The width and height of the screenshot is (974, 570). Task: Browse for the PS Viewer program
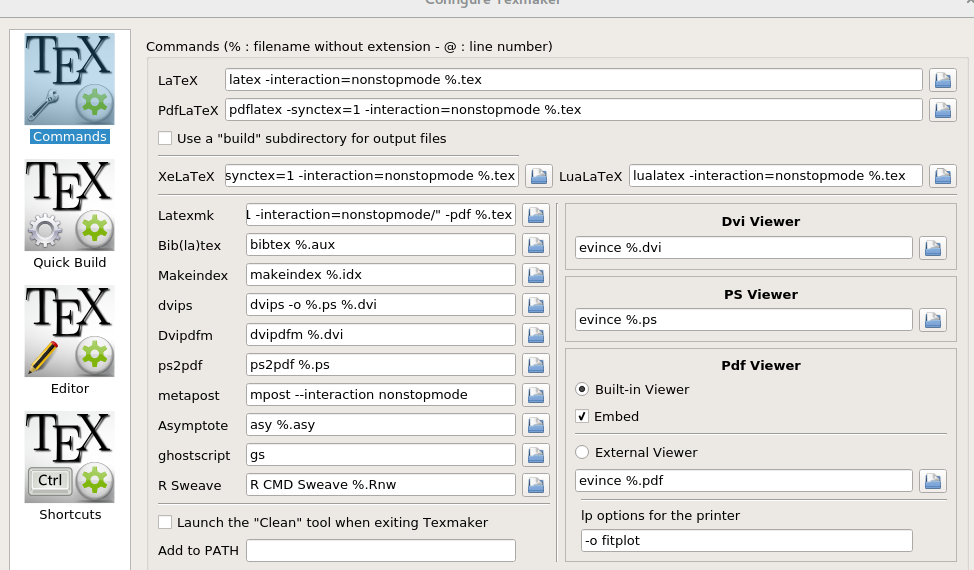click(x=932, y=320)
